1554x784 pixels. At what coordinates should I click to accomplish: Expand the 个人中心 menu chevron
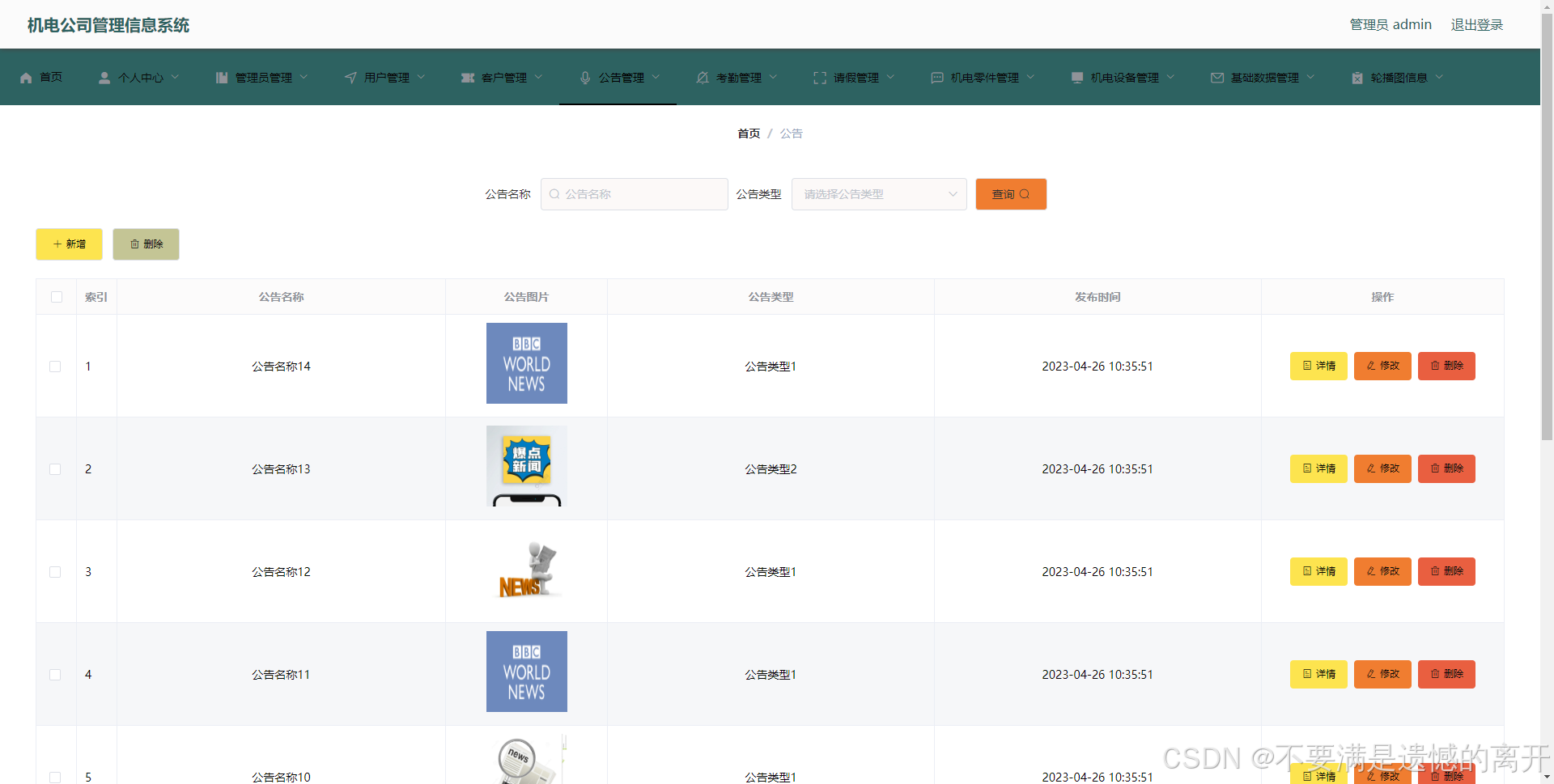point(175,77)
